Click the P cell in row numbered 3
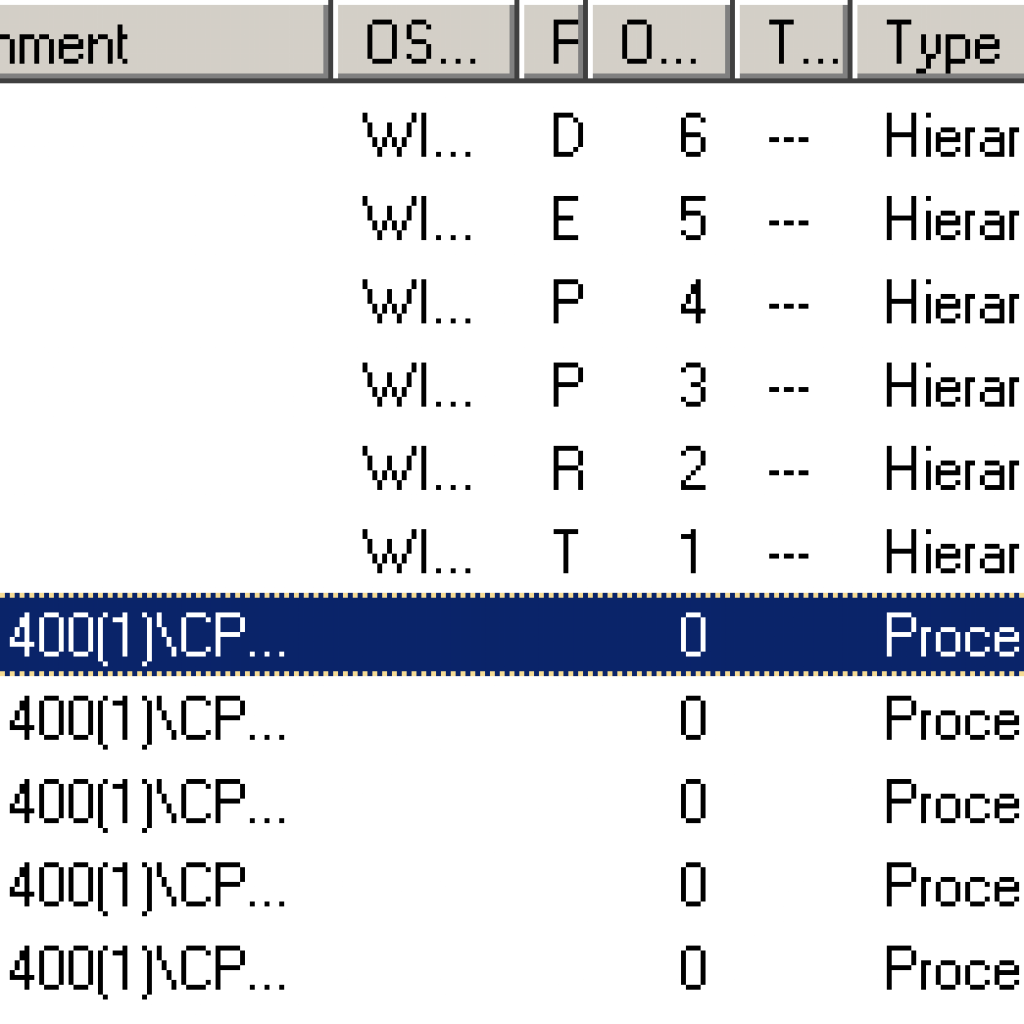Screen dimensions: 1024x1024 [x=567, y=385]
